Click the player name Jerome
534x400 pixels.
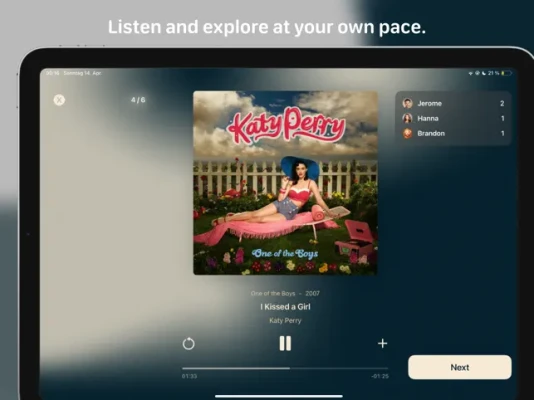(429, 103)
